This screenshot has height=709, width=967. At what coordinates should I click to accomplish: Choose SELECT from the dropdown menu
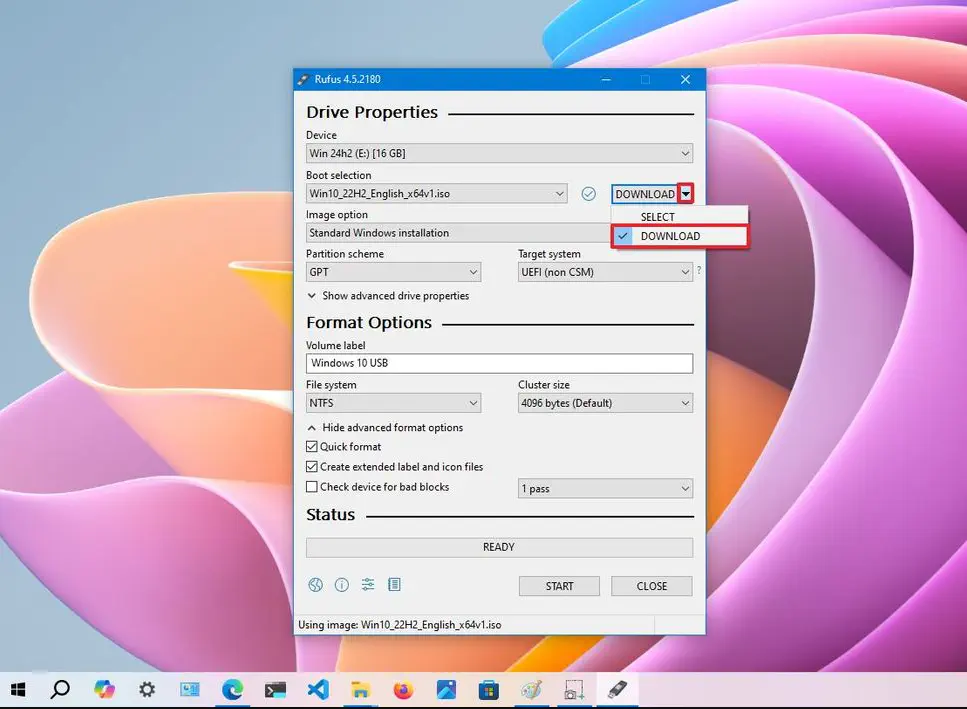(x=658, y=217)
